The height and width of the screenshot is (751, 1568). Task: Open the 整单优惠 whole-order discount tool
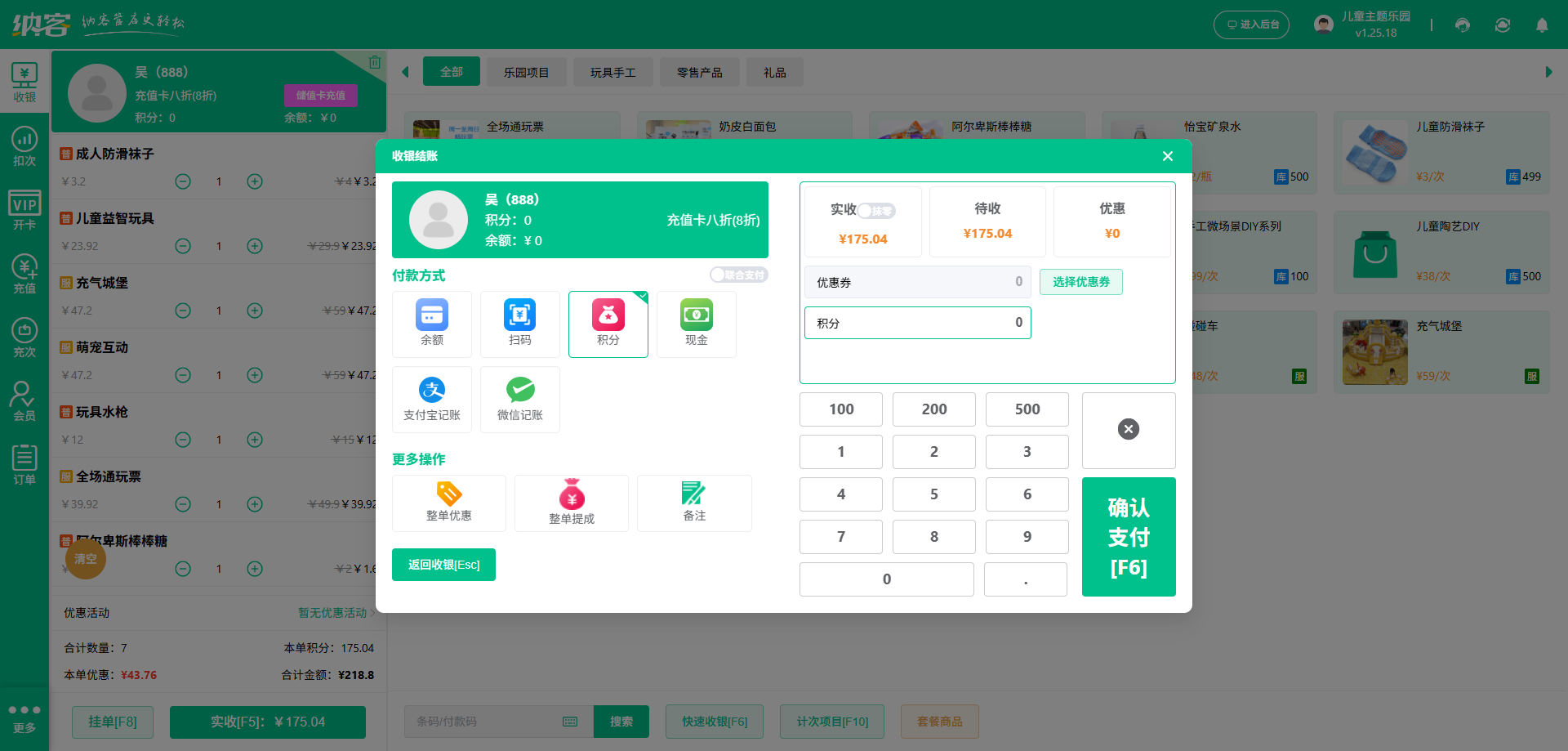[x=448, y=503]
